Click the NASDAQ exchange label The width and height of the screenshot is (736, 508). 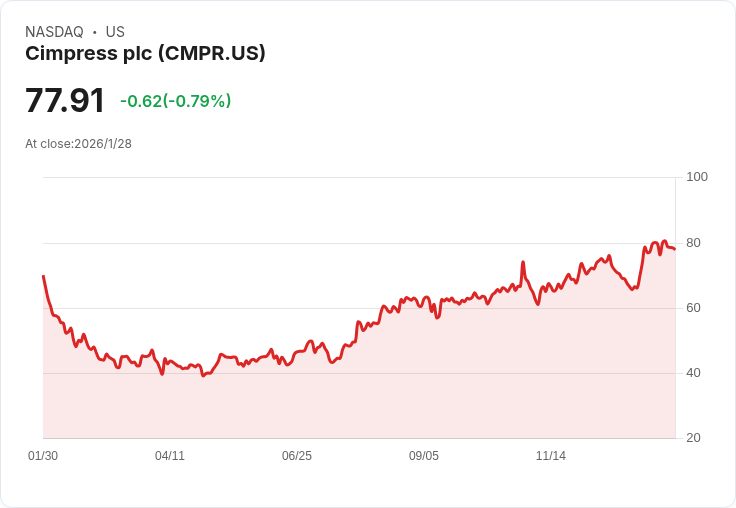click(54, 32)
